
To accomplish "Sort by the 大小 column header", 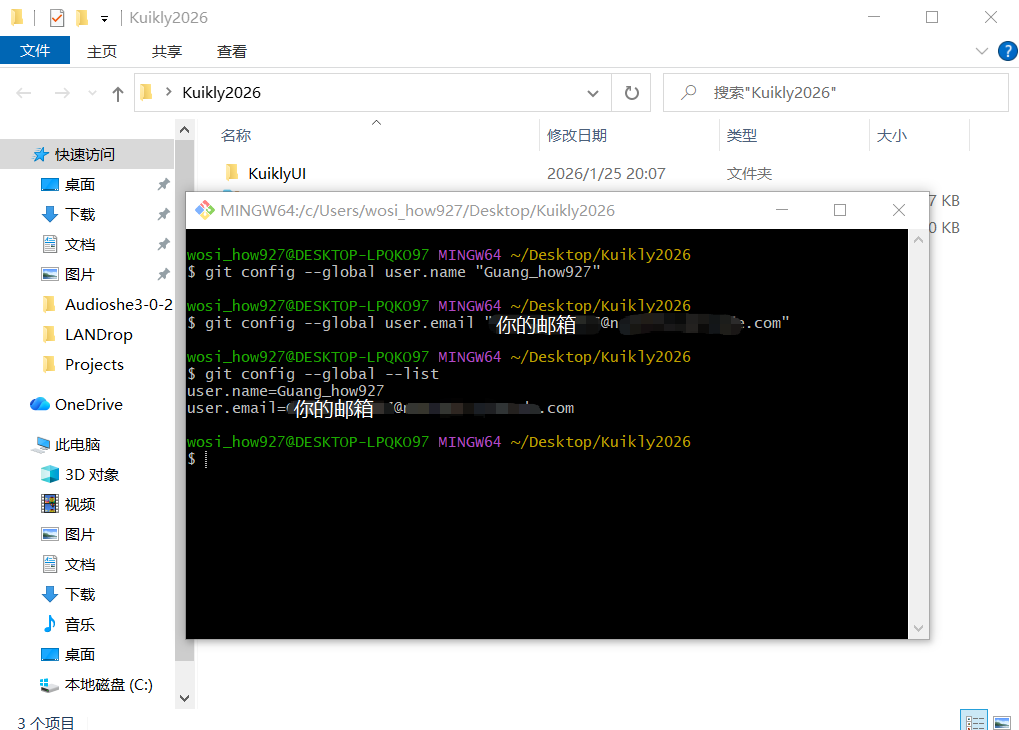I will coord(892,135).
